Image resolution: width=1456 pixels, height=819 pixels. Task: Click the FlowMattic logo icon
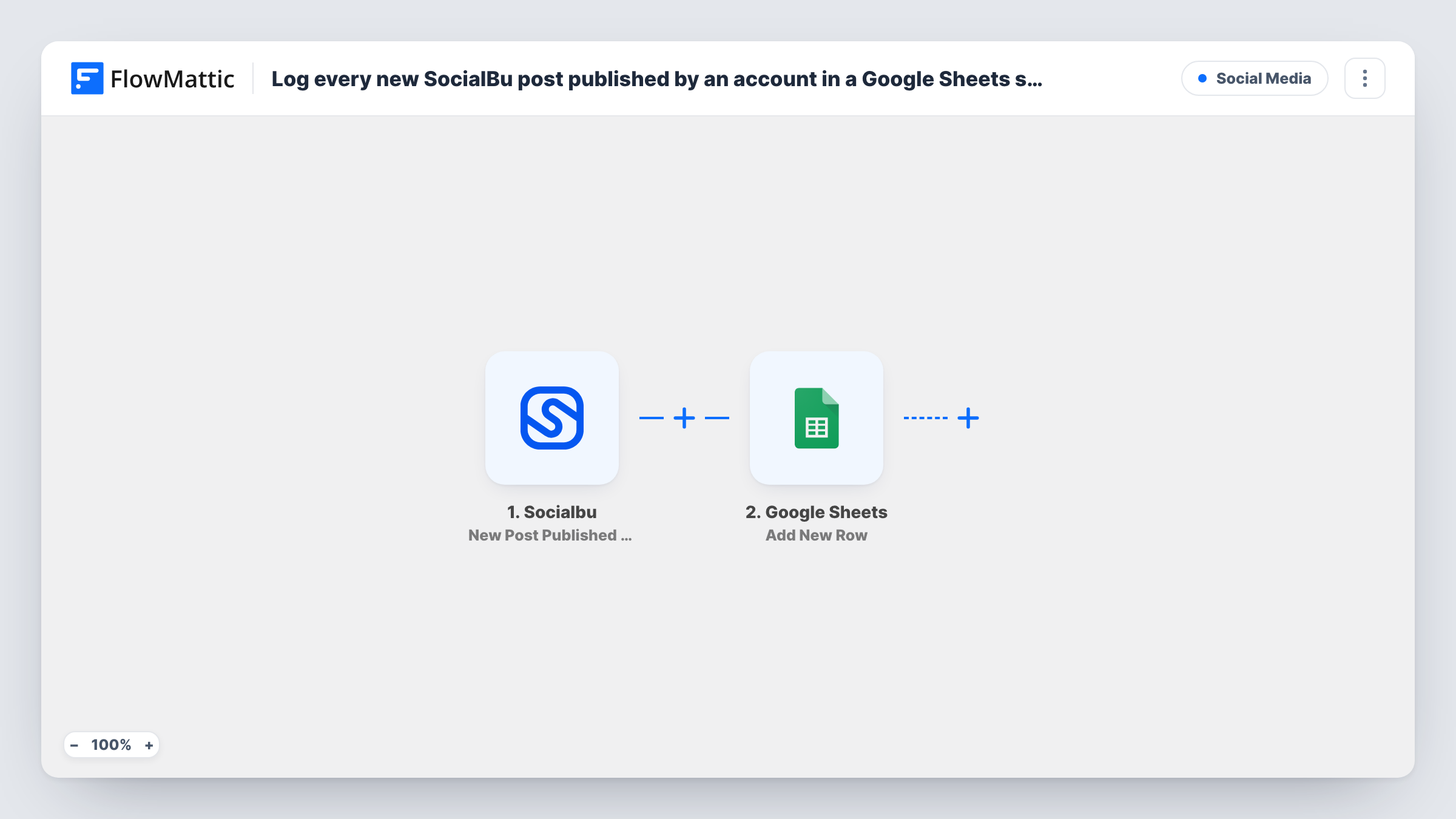tap(87, 78)
